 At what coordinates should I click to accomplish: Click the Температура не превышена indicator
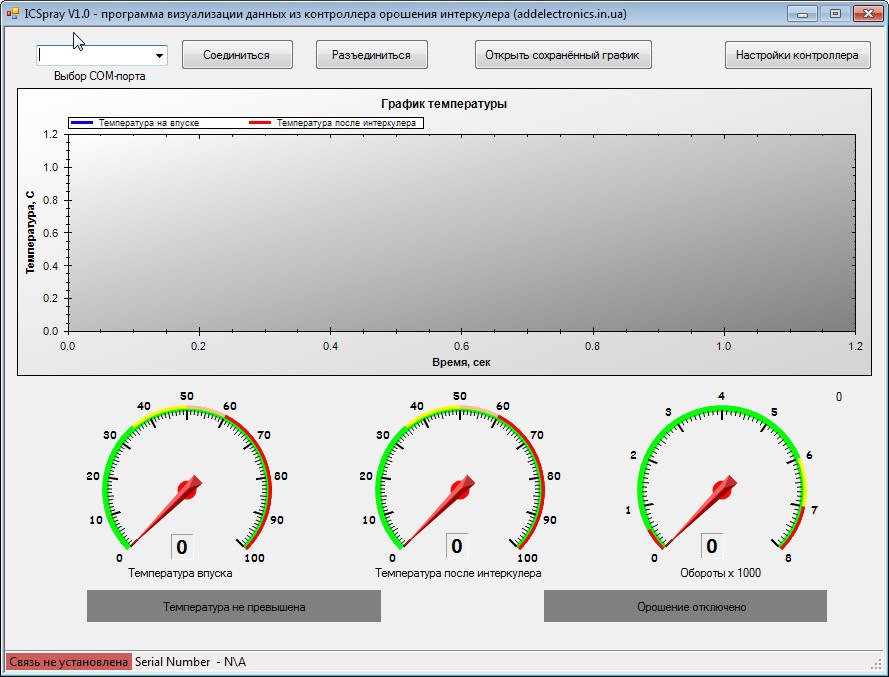233,606
